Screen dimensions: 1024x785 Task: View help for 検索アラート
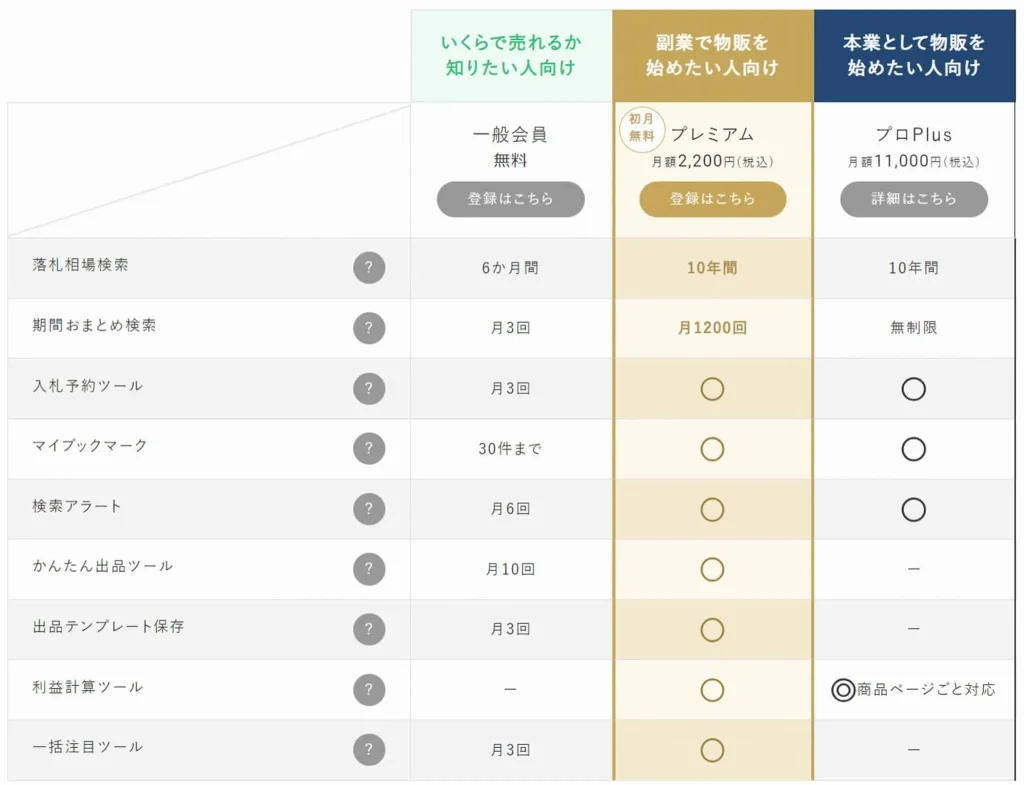[370, 509]
